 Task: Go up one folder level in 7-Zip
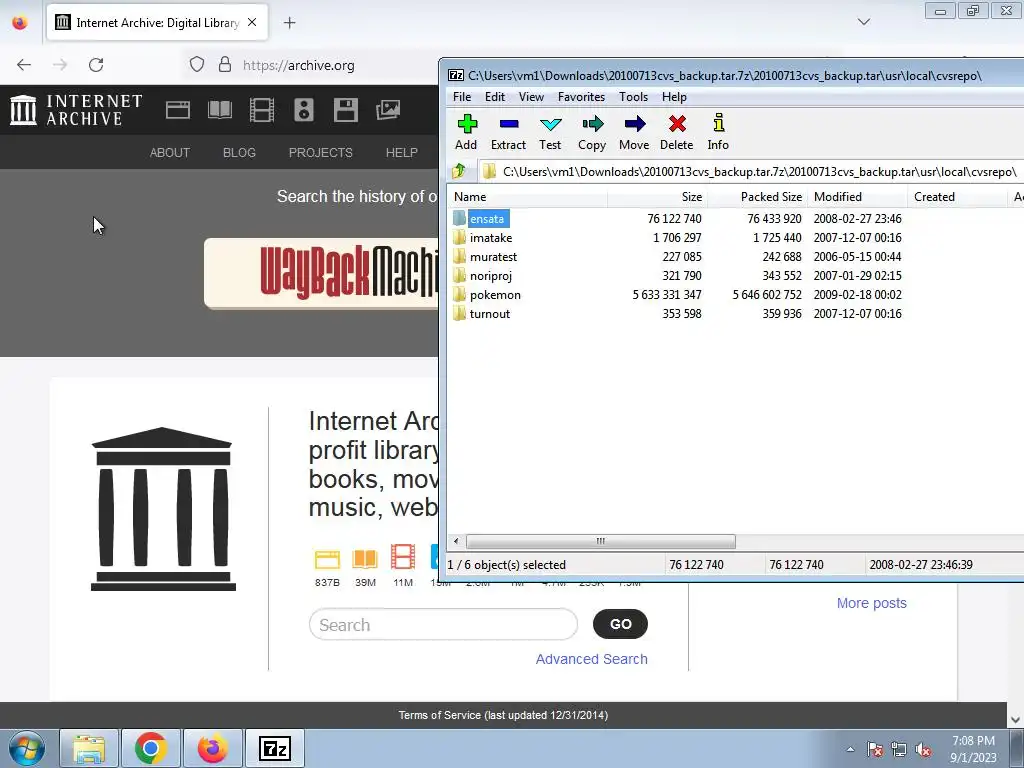click(459, 171)
